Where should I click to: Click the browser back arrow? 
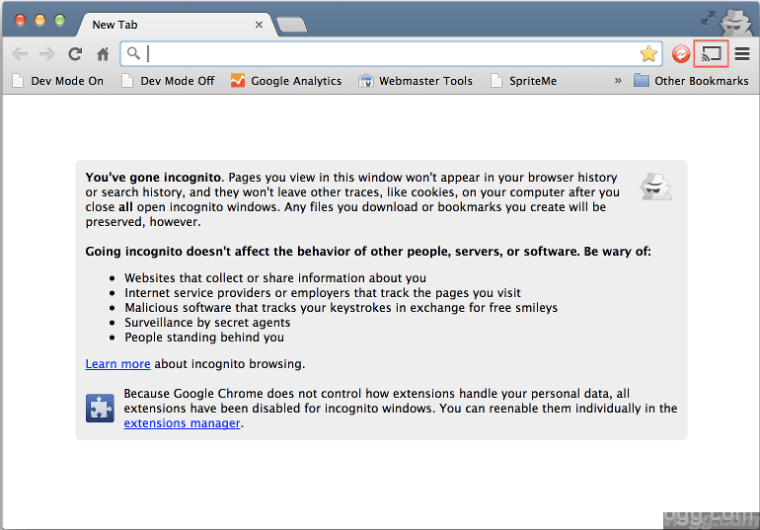point(20,53)
